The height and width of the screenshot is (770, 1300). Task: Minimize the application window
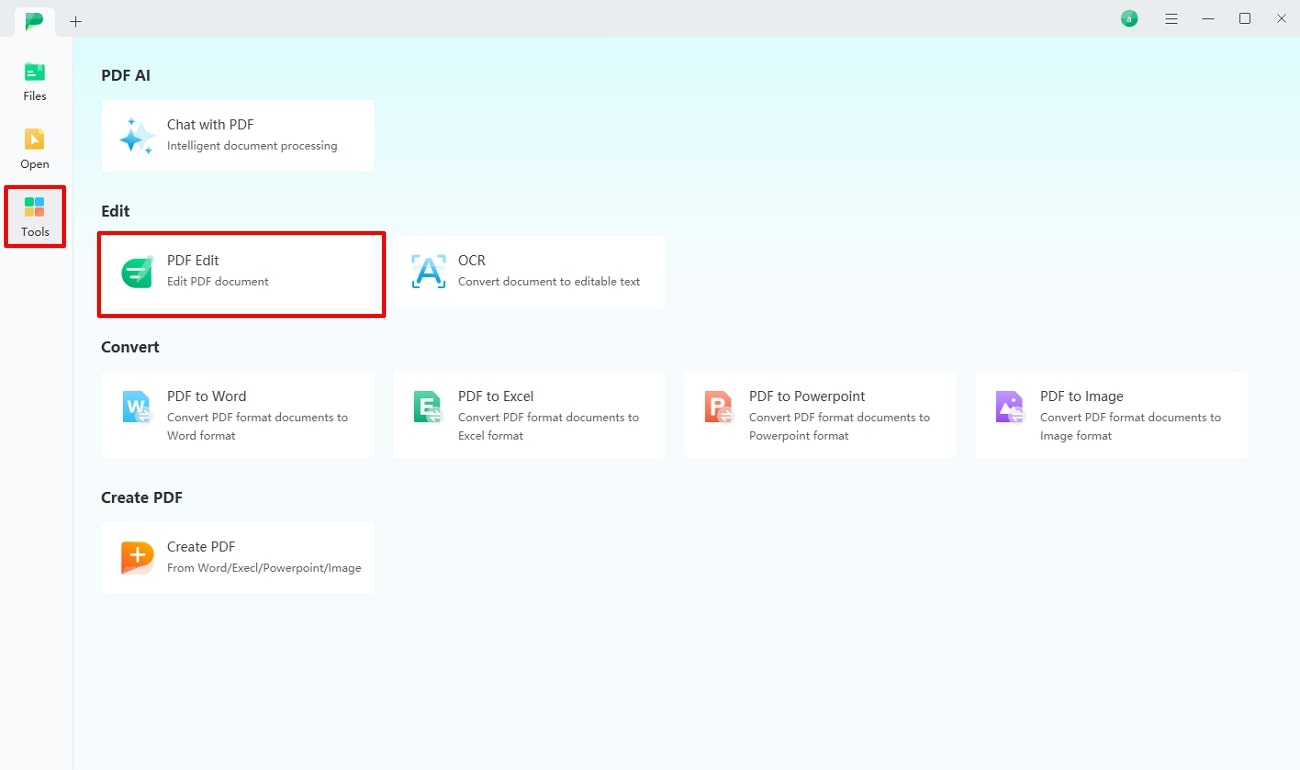click(1209, 19)
